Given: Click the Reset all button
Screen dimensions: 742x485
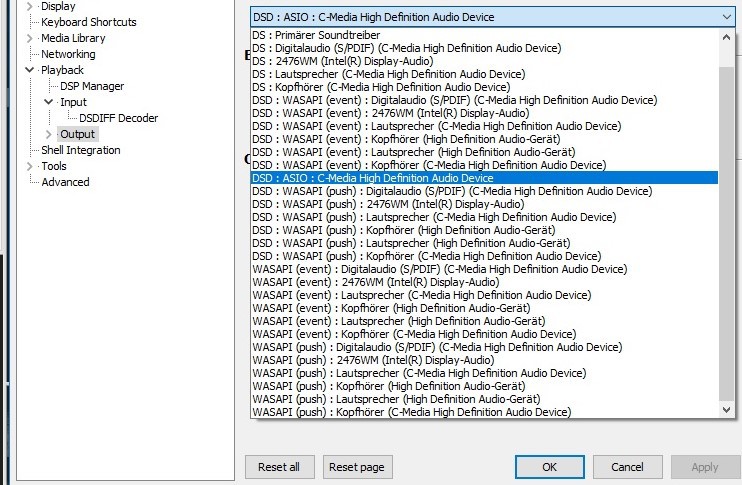Looking at the screenshot, I should coord(279,467).
